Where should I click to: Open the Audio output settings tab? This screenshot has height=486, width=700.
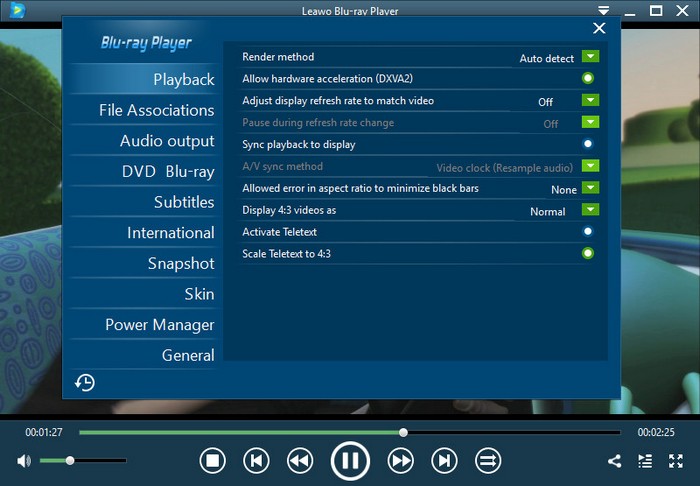[x=167, y=141]
